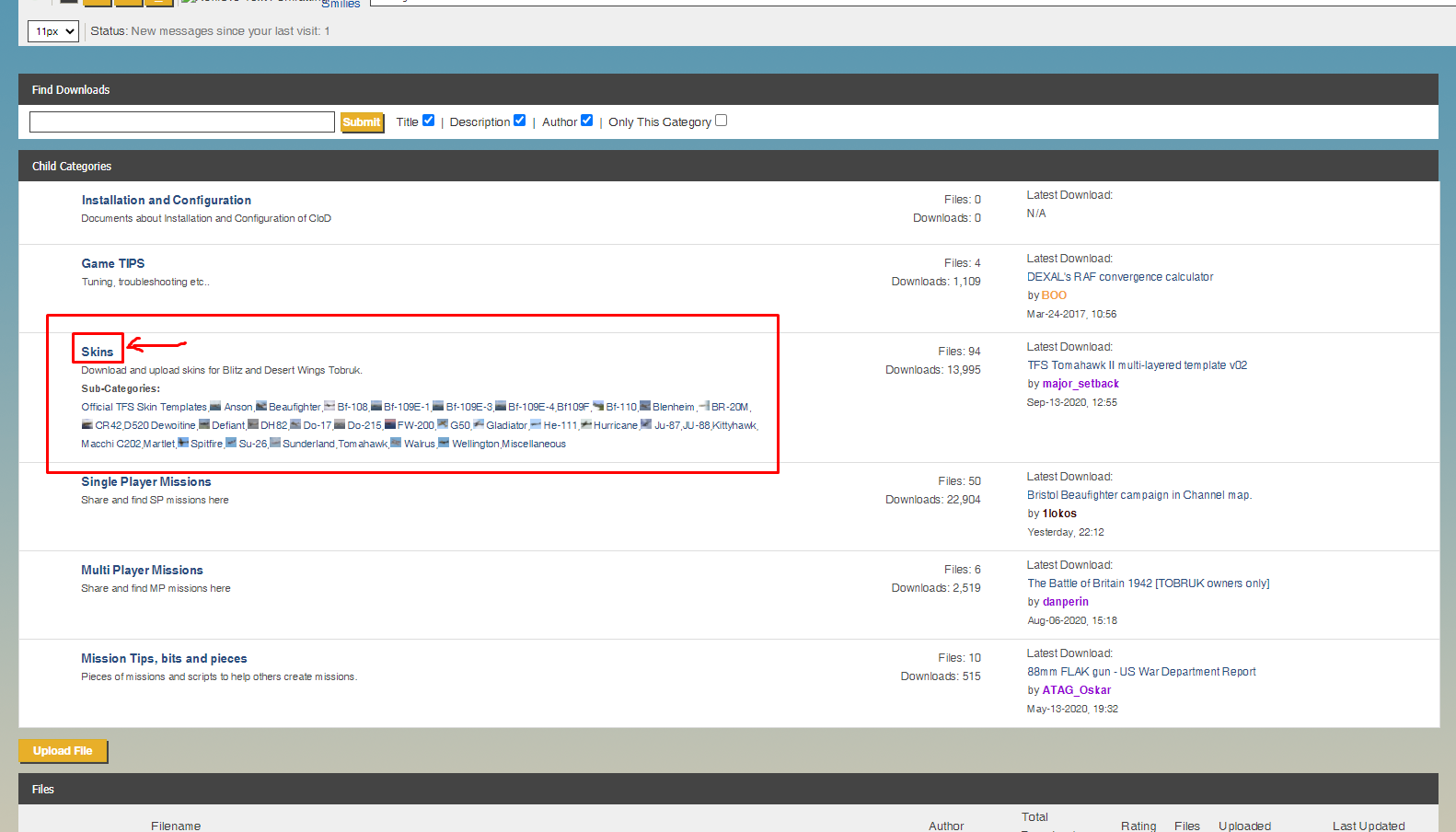The image size is (1456, 832).
Task: Open the JU-88 sub-category link
Action: (697, 425)
